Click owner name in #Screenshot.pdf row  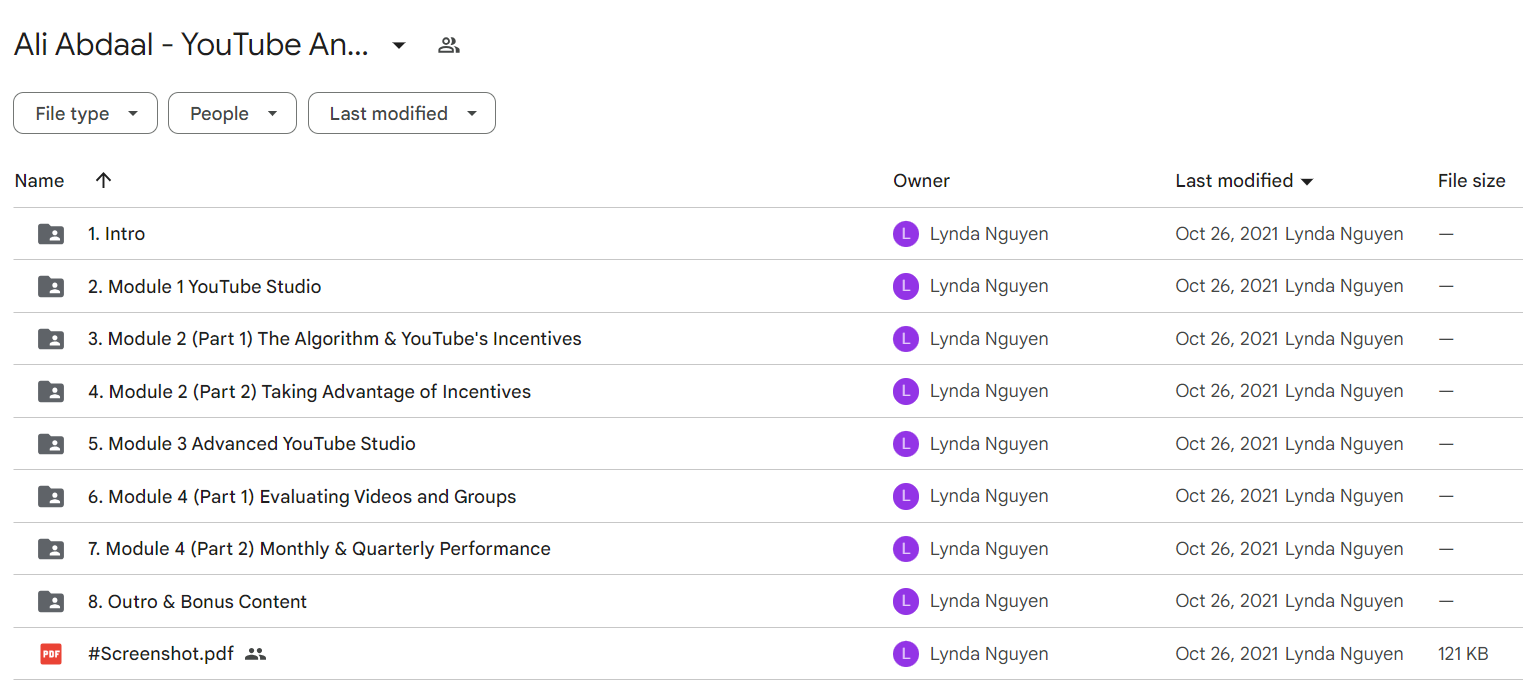989,654
